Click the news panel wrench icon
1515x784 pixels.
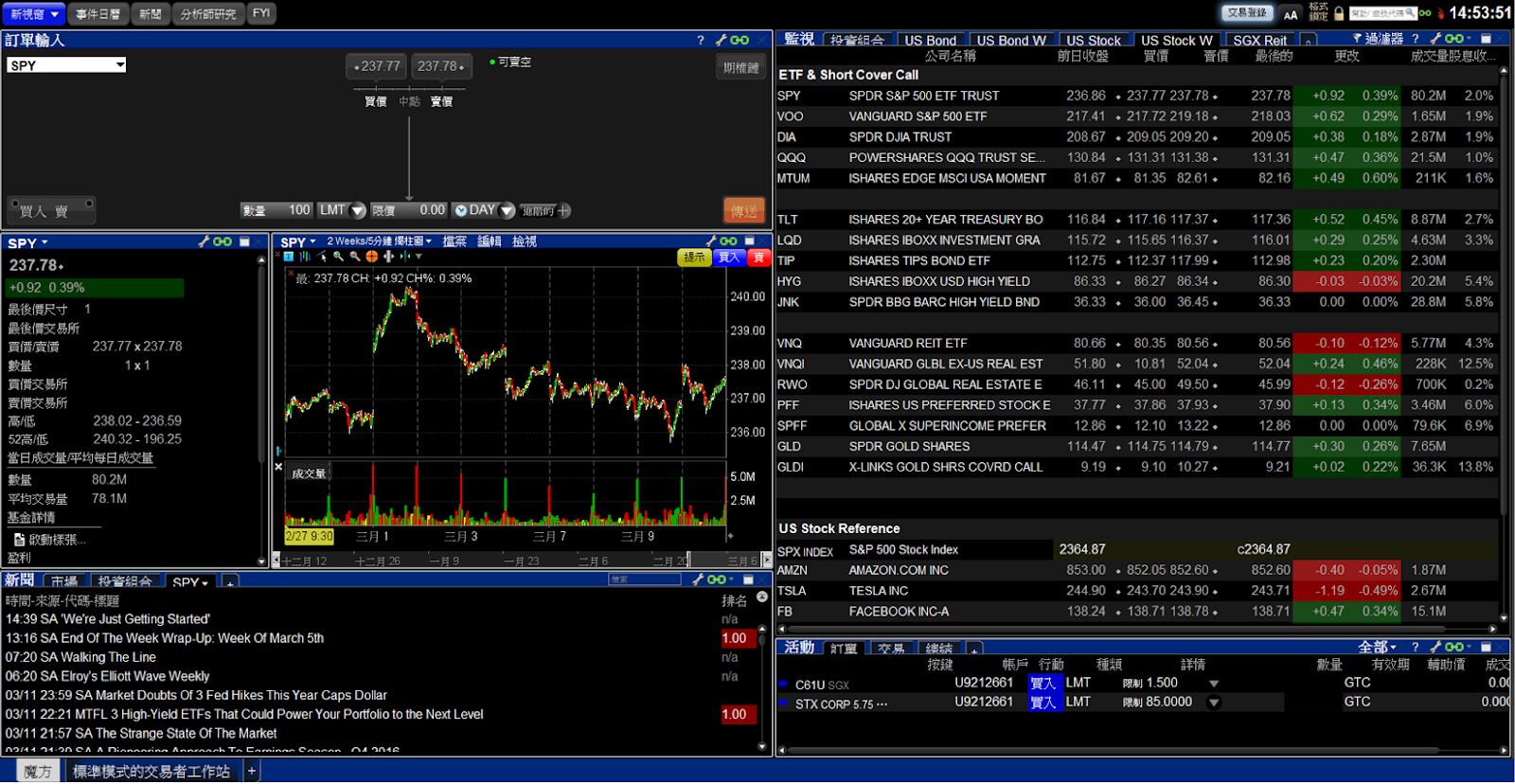(698, 579)
